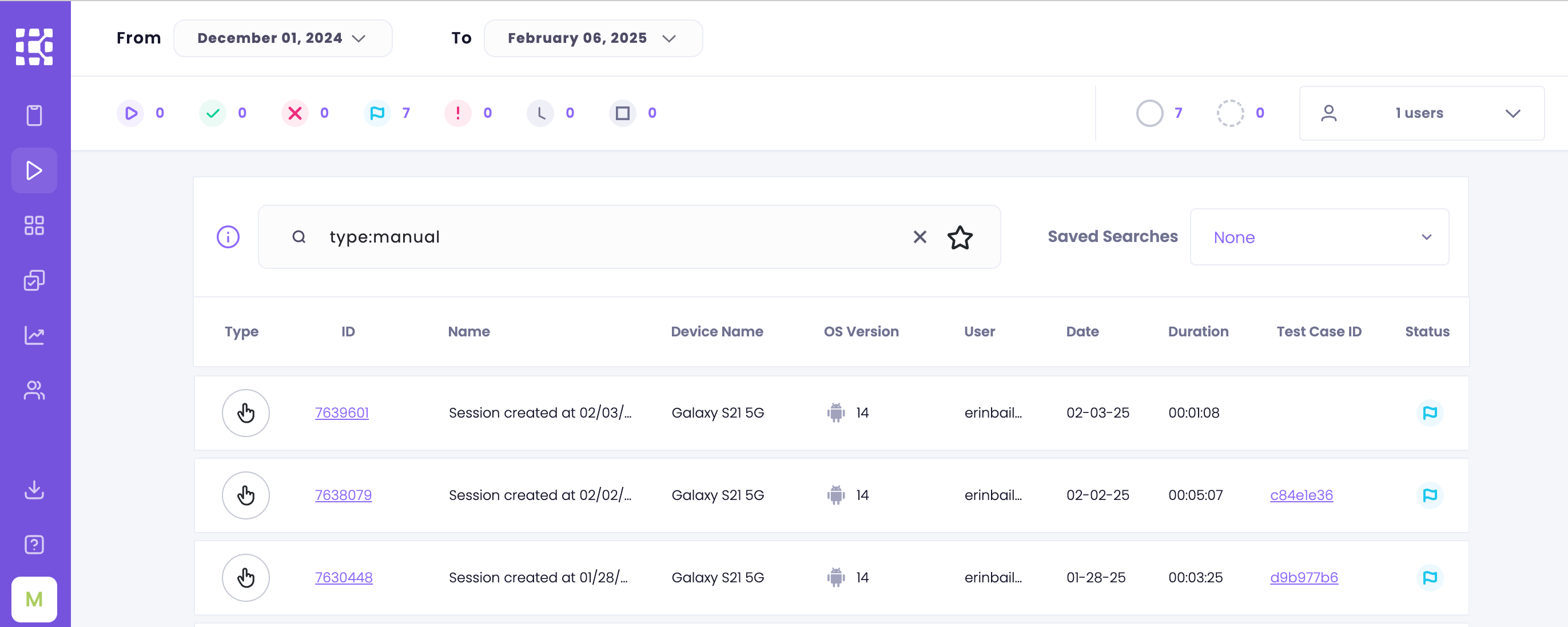Open the help question mark icon
The image size is (1568, 627).
(34, 544)
